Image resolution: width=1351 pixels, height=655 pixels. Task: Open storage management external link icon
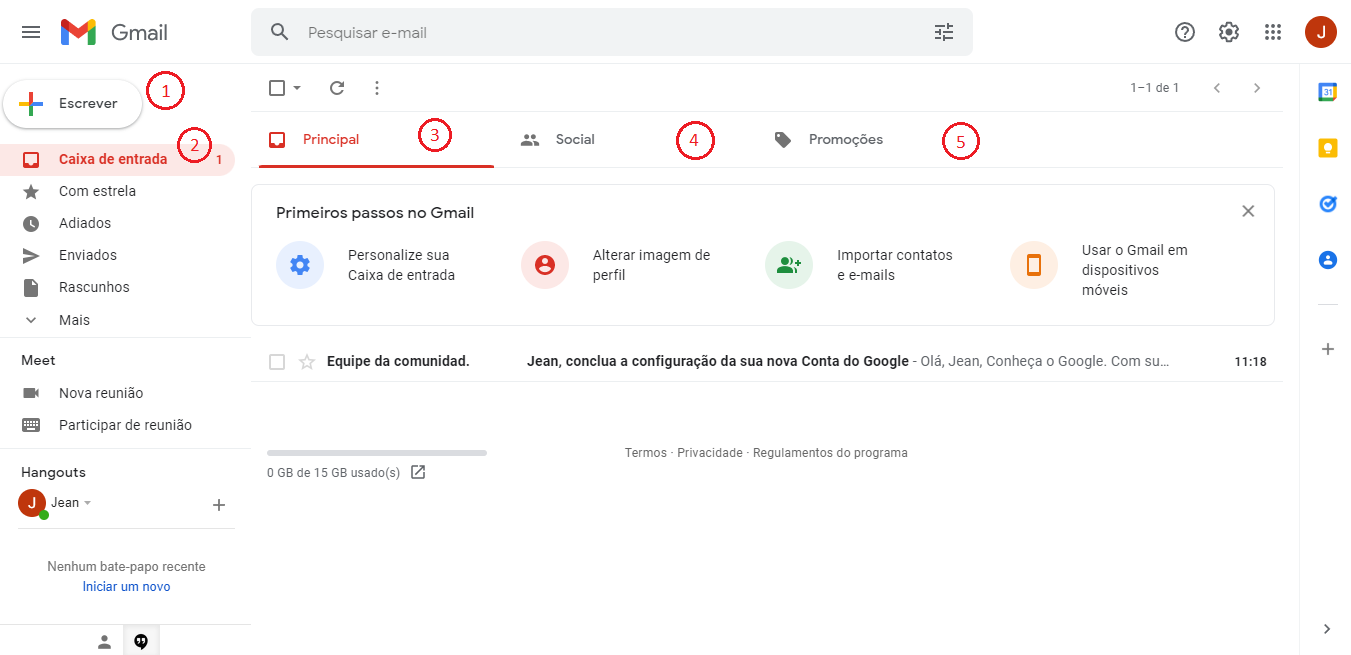click(x=418, y=472)
